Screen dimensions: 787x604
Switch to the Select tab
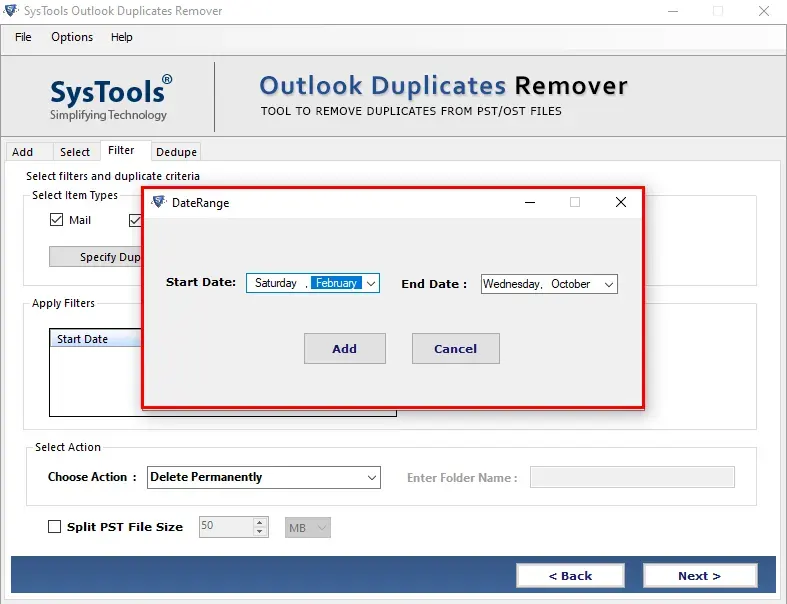pos(75,152)
